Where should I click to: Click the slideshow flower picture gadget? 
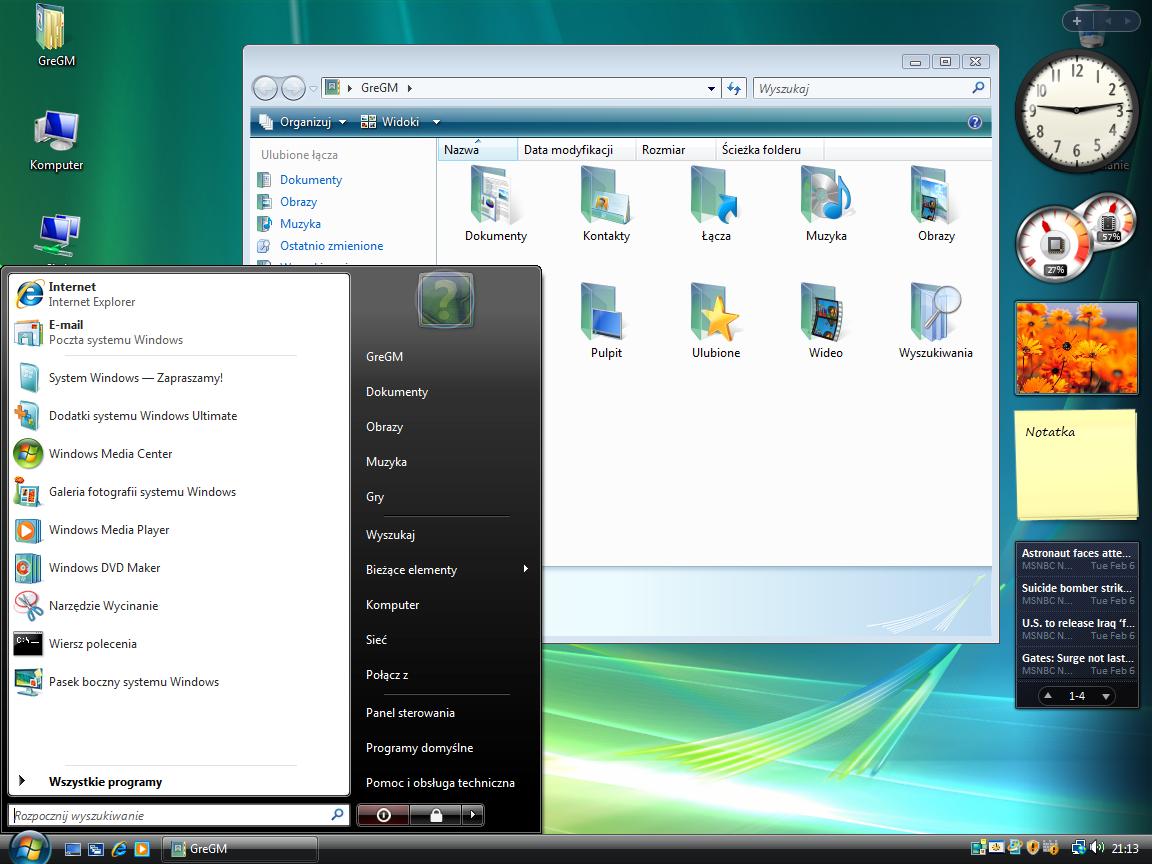(1076, 348)
